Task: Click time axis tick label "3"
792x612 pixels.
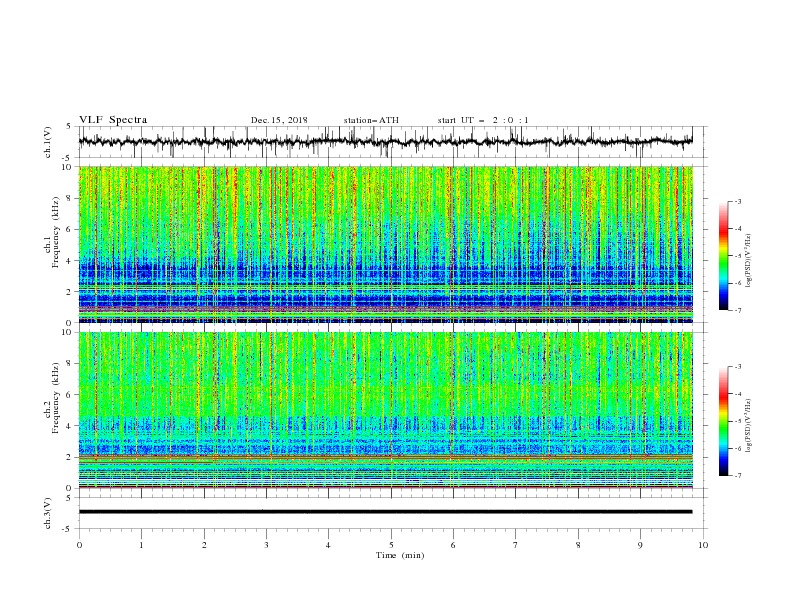Action: pyautogui.click(x=266, y=545)
